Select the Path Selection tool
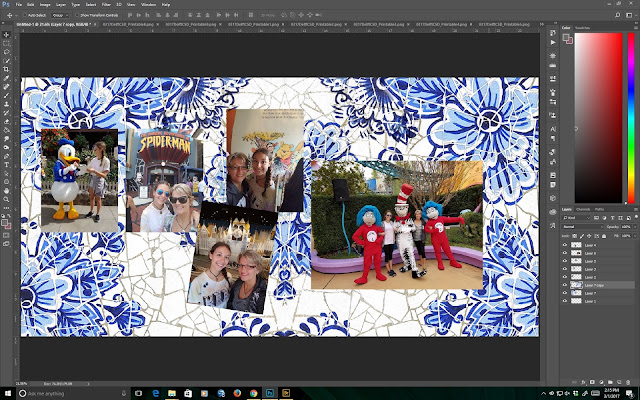This screenshot has width=640, height=400. pos(7,173)
